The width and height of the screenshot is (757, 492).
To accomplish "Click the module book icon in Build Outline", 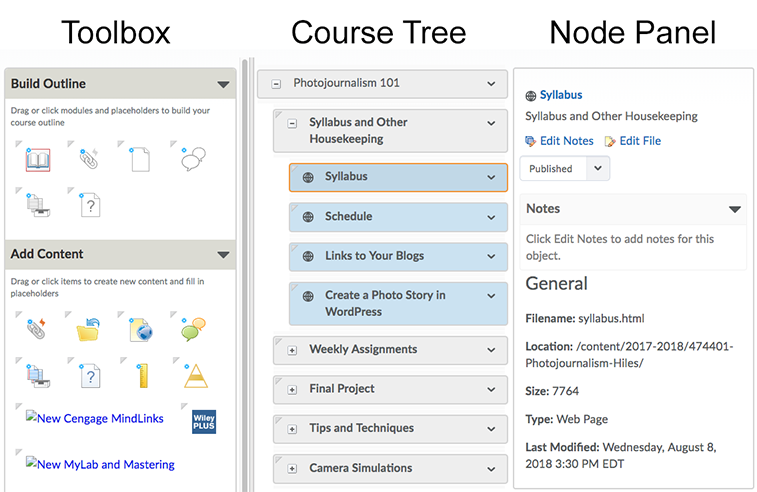I will [x=37, y=159].
